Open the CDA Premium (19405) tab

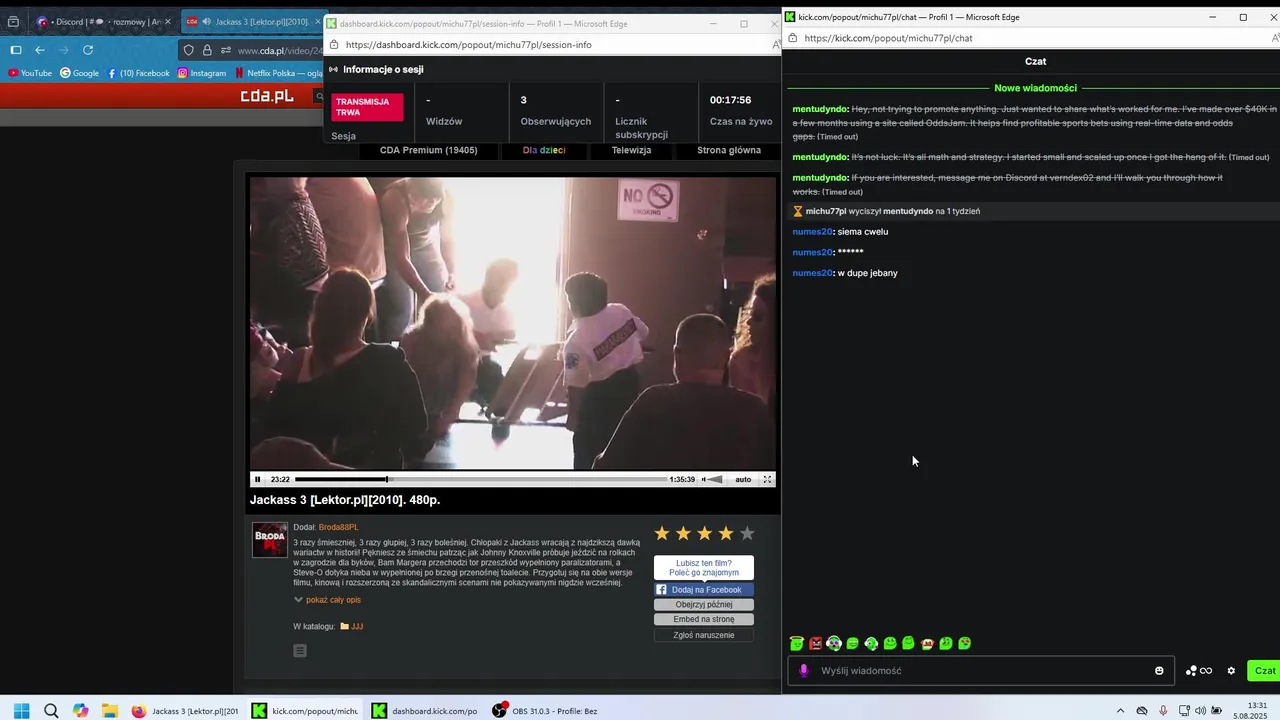[x=428, y=150]
